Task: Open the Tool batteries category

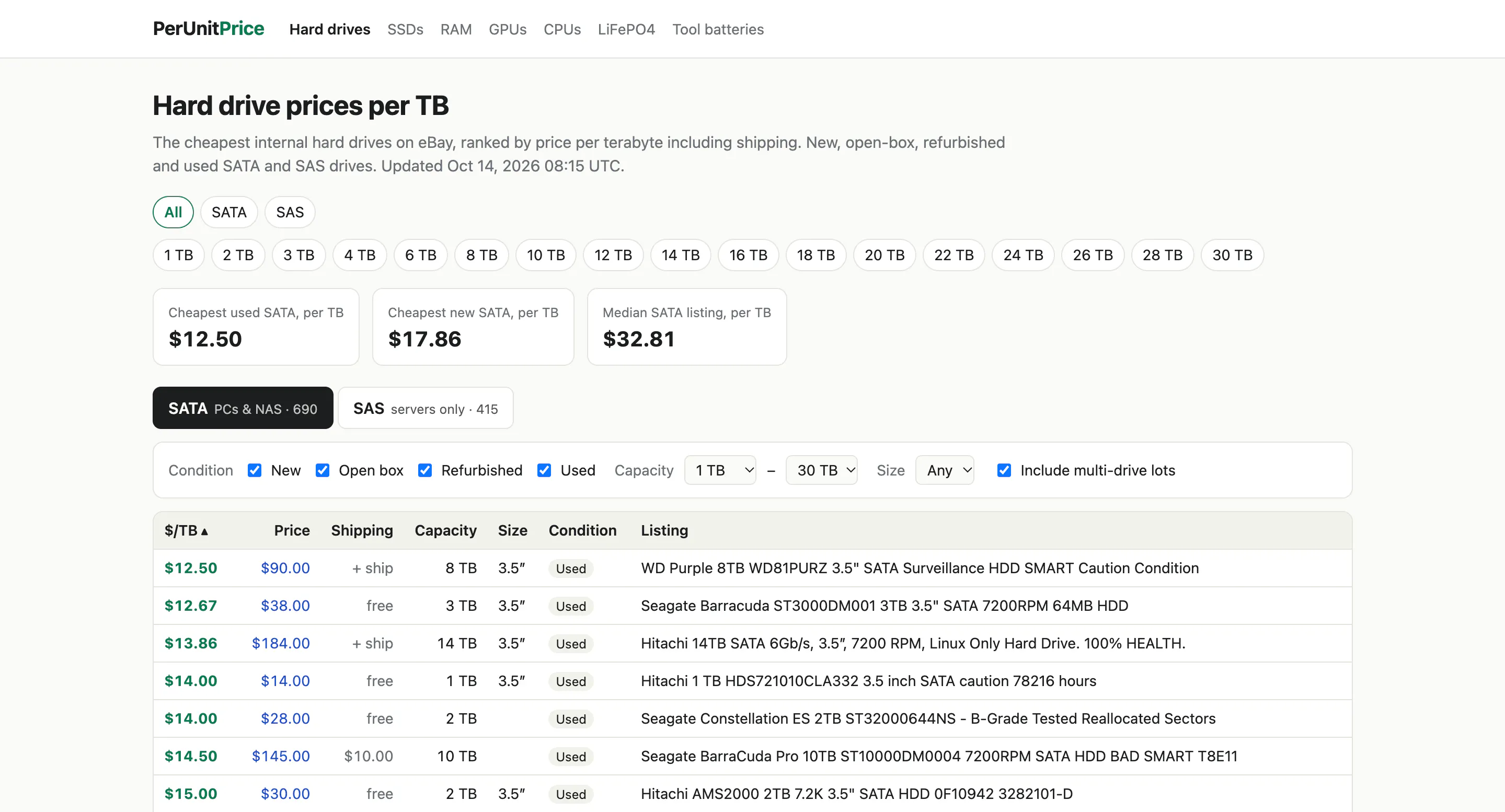Action: tap(717, 29)
